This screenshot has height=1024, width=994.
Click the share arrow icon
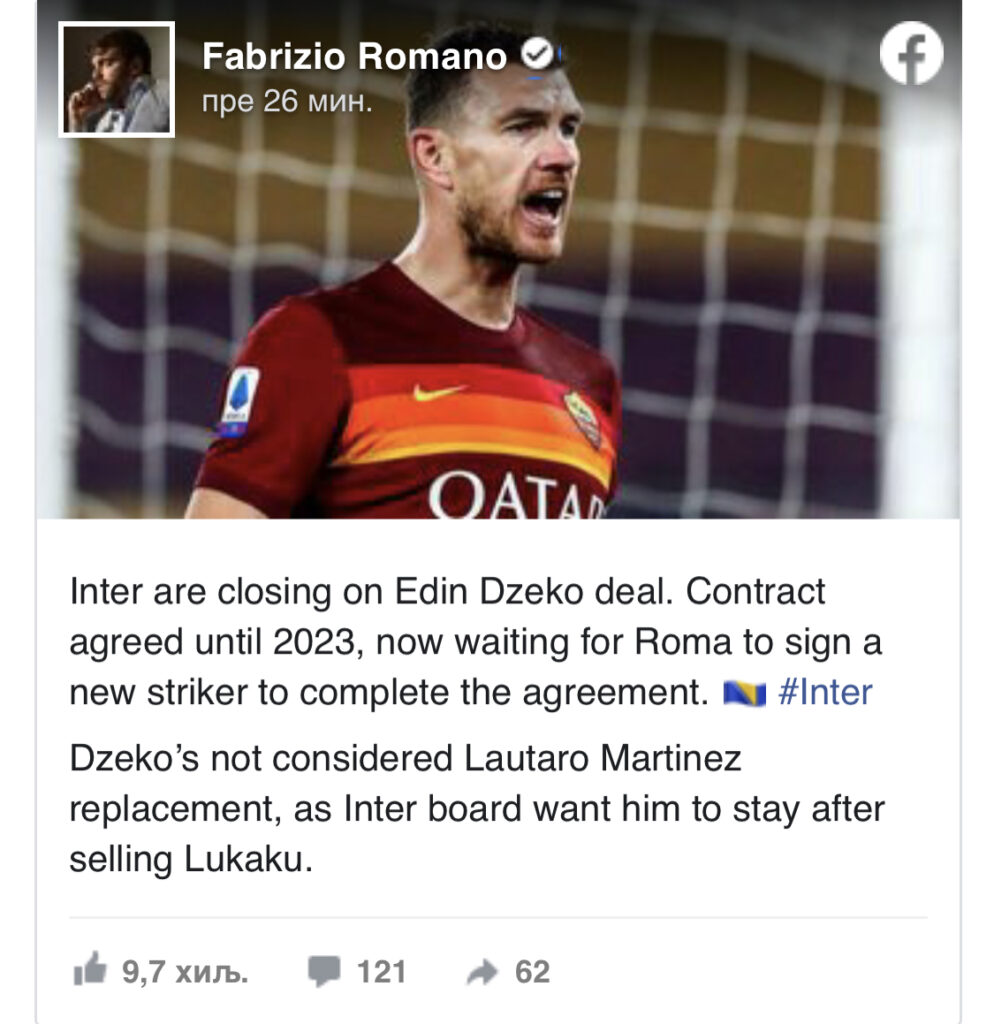pos(483,972)
